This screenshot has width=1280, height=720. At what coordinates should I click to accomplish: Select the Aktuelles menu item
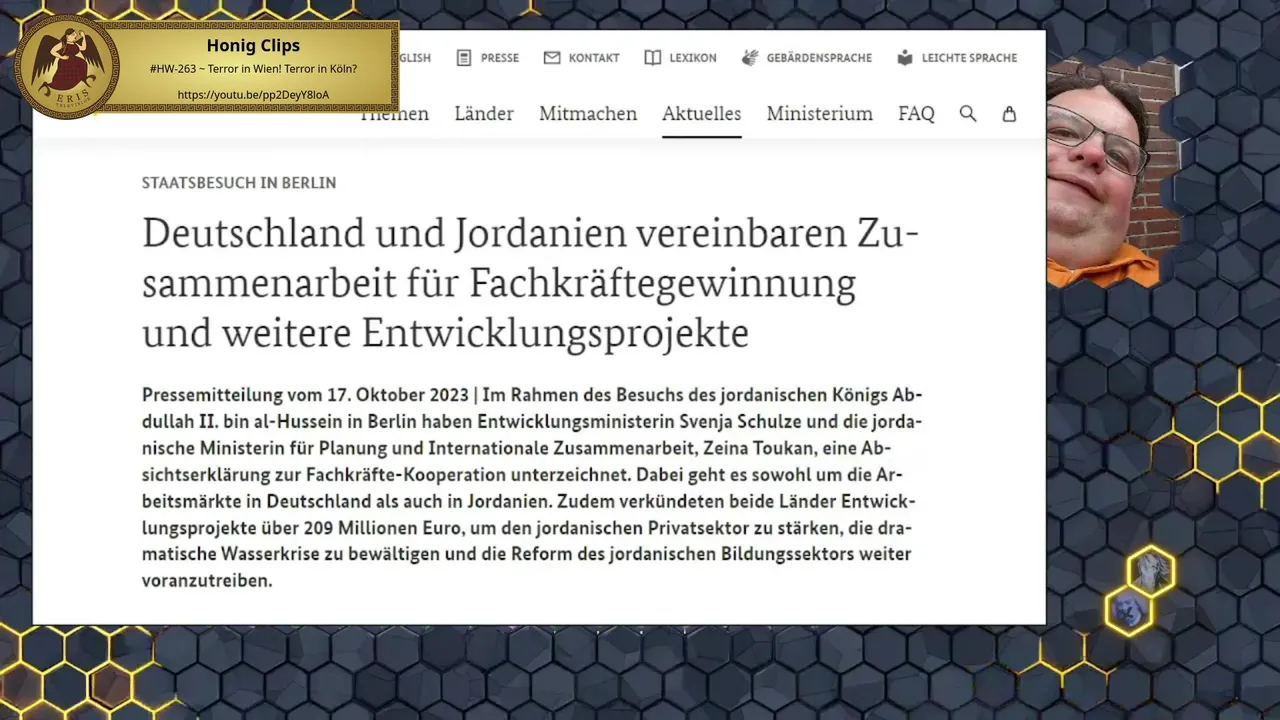click(701, 114)
